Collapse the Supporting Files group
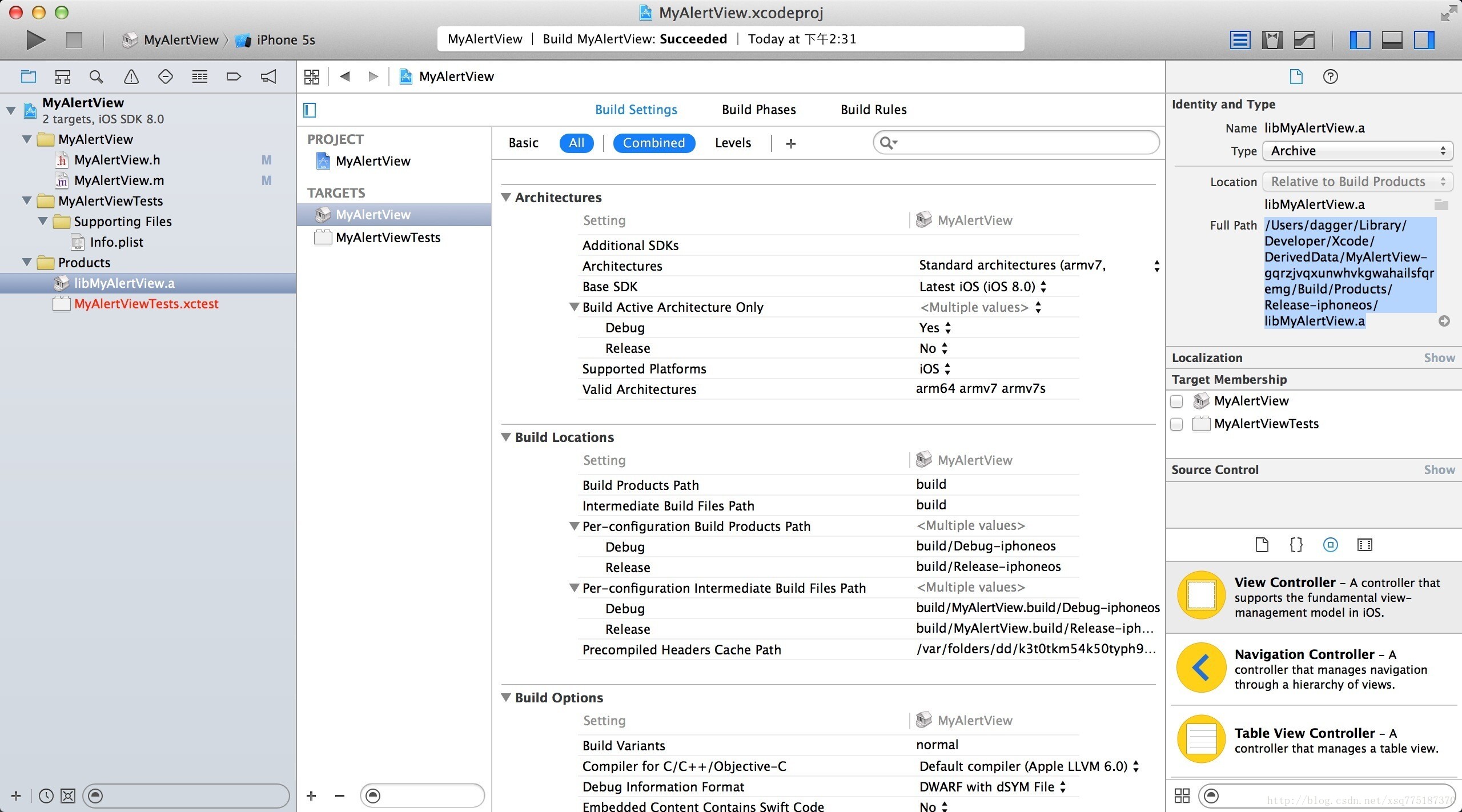The width and height of the screenshot is (1462, 812). [x=43, y=222]
